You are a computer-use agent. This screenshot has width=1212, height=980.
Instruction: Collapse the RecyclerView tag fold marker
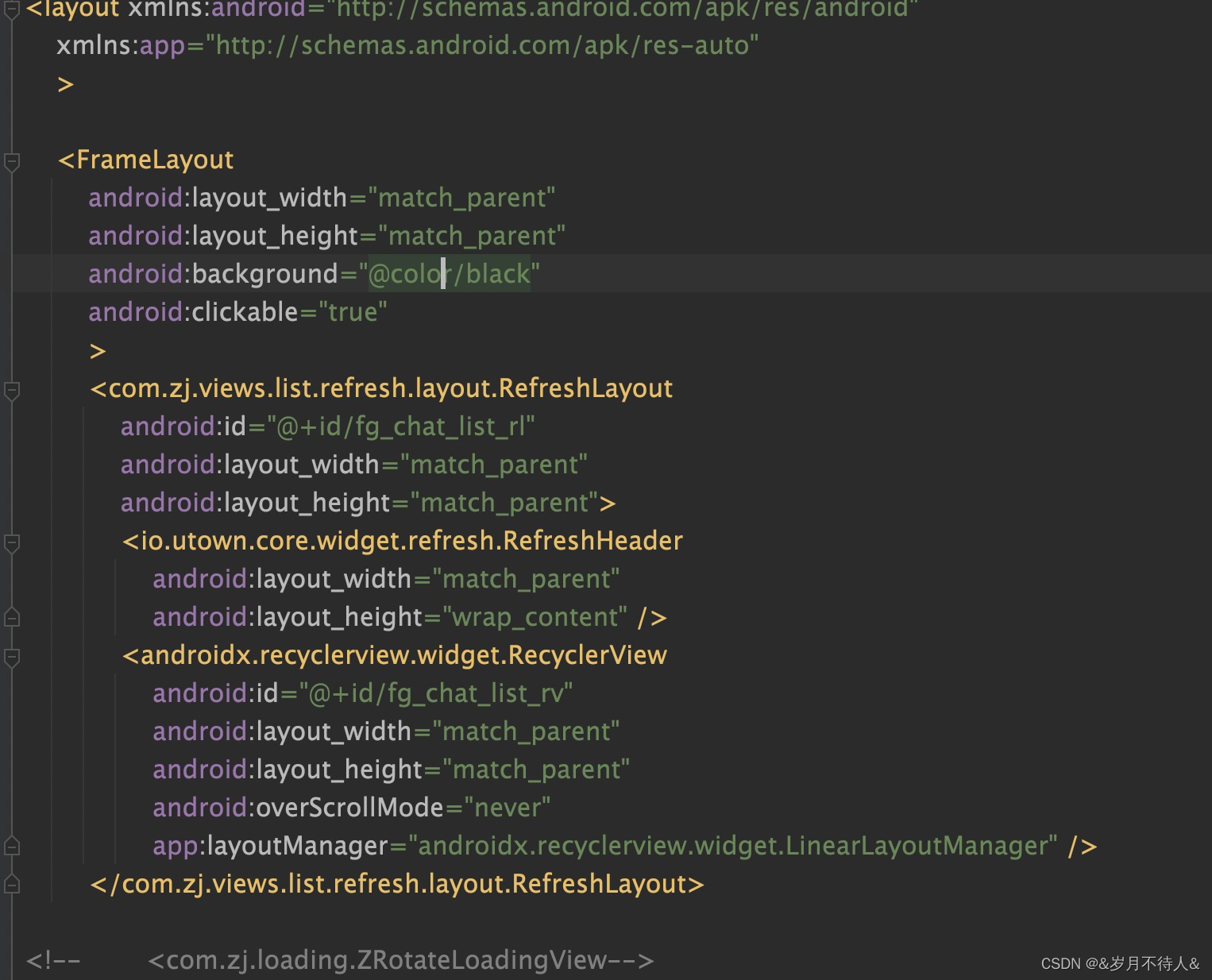(x=12, y=658)
